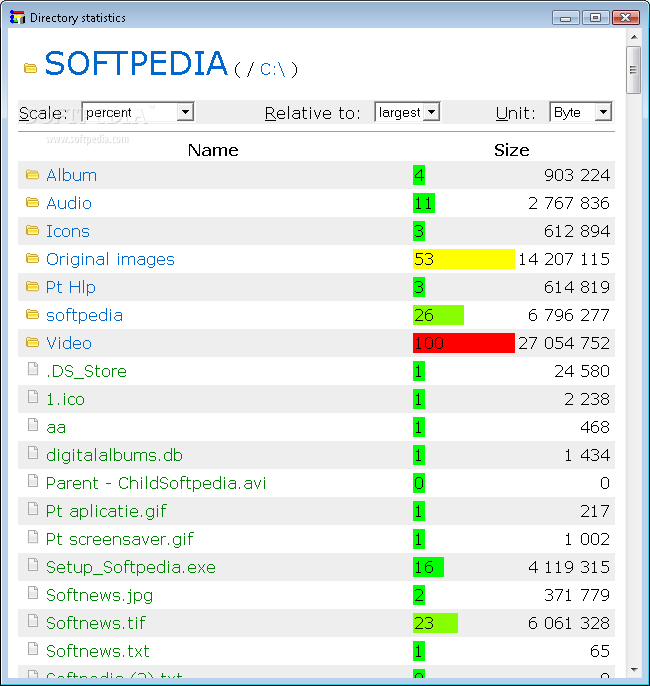This screenshot has height=686, width=650.
Task: Click the Pt screensaver.gif file name
Action: point(120,539)
